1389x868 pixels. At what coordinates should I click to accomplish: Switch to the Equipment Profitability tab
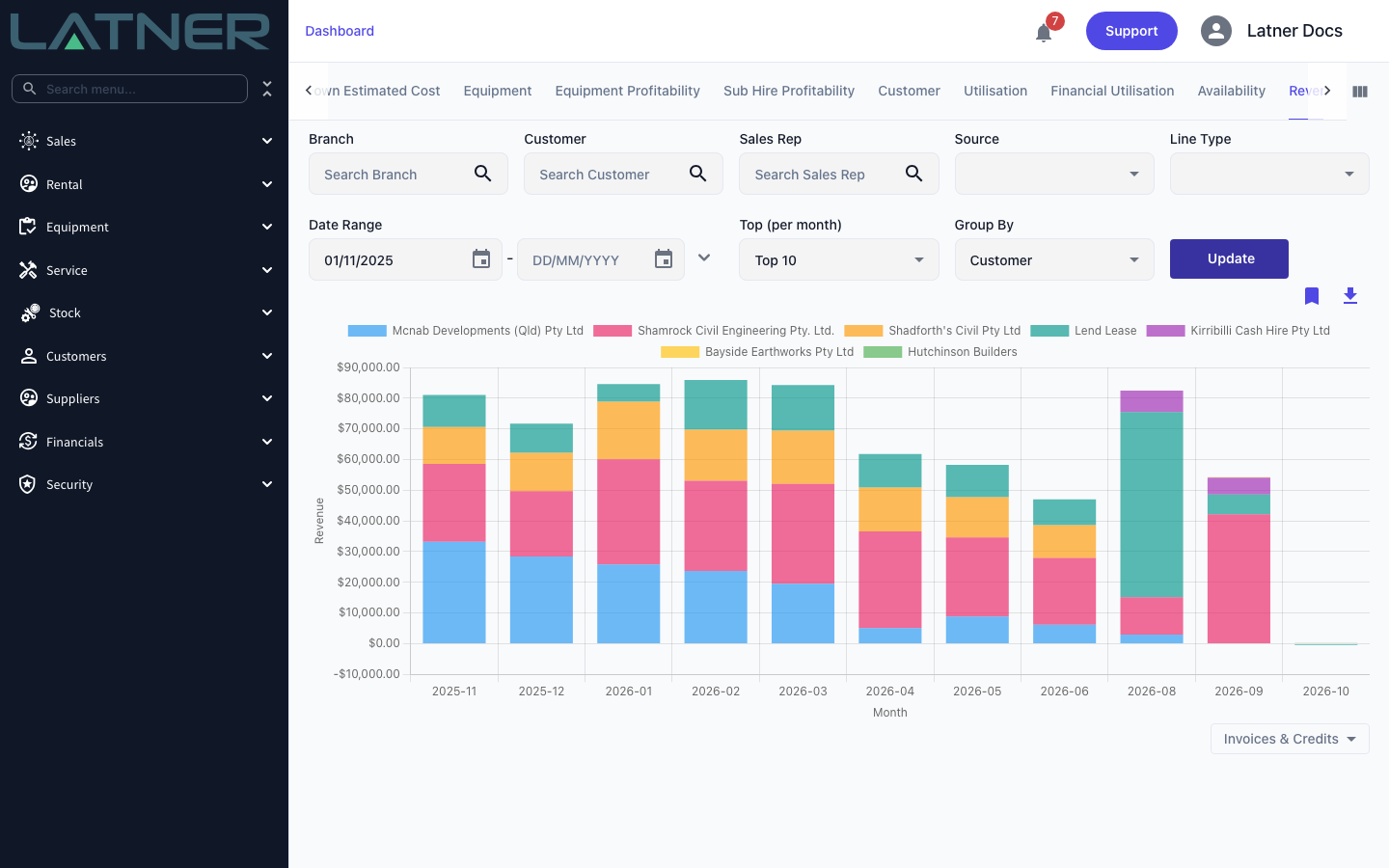(628, 91)
